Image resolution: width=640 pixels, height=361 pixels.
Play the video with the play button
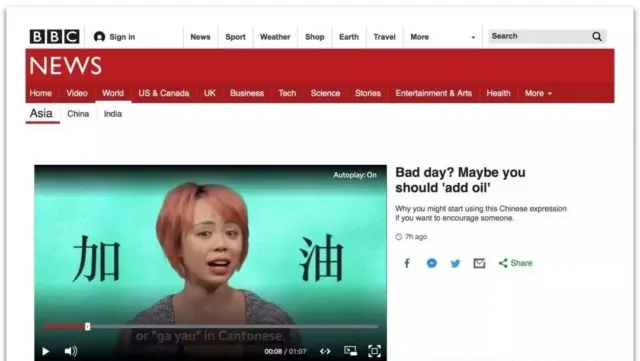45,351
